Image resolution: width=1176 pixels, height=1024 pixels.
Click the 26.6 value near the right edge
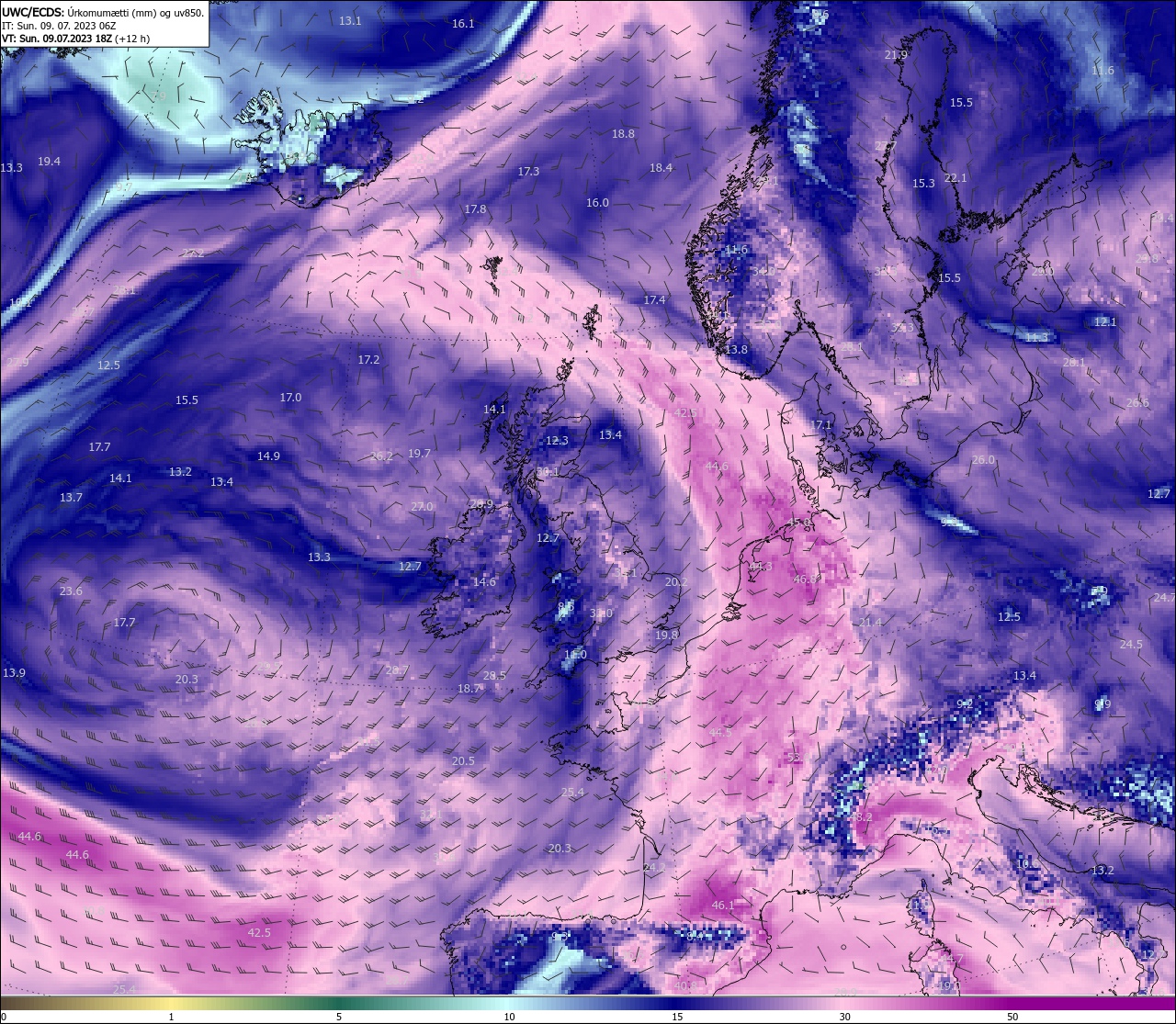1137,403
